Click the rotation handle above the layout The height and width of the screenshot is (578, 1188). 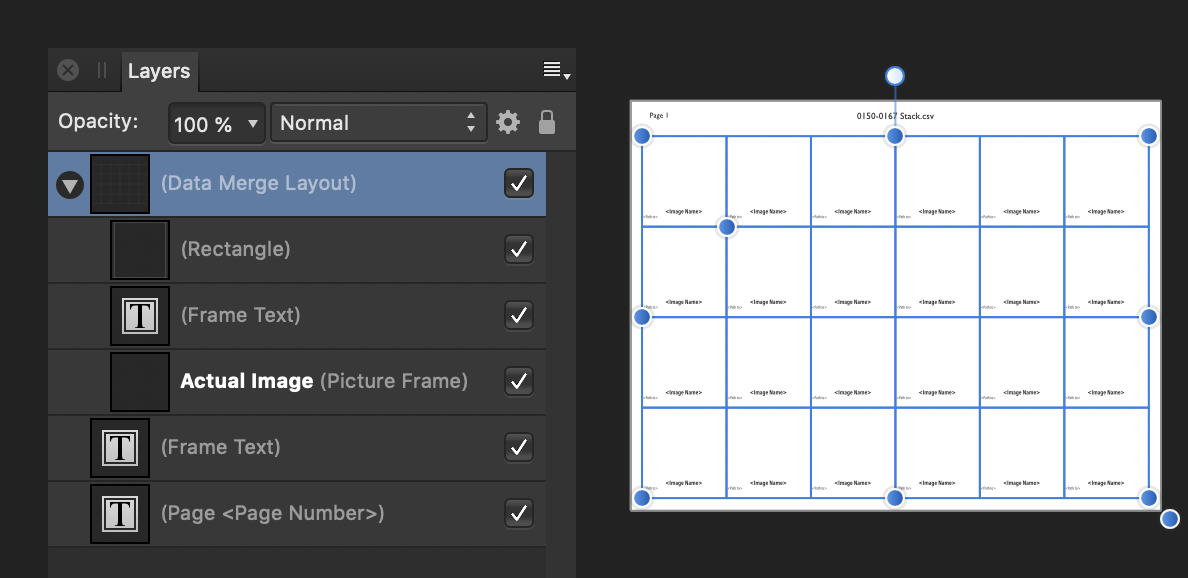(895, 76)
